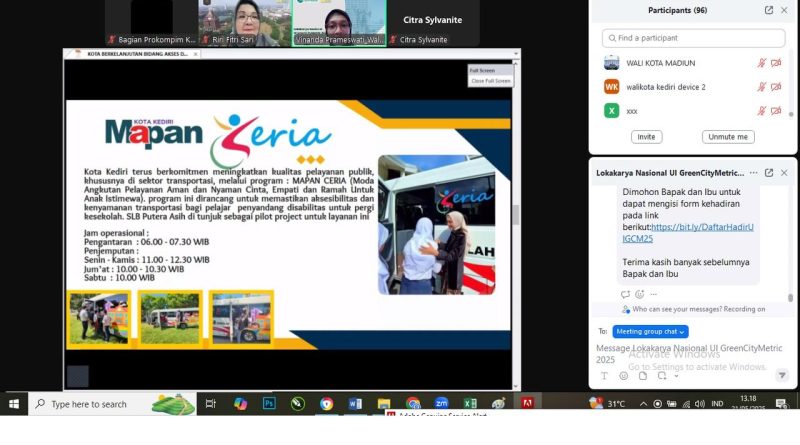Open Photoshop from taskbar
The width and height of the screenshot is (800, 445).
[x=269, y=404]
